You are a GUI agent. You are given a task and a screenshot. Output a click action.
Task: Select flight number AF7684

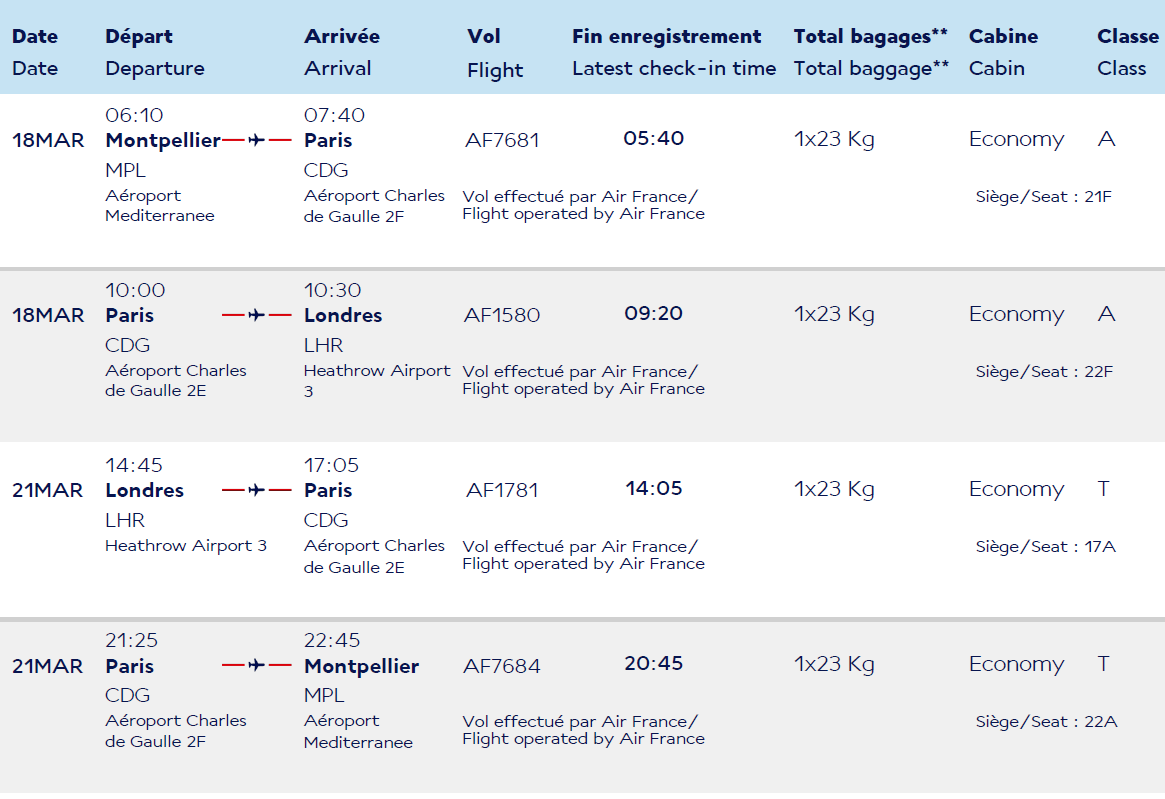pos(502,665)
